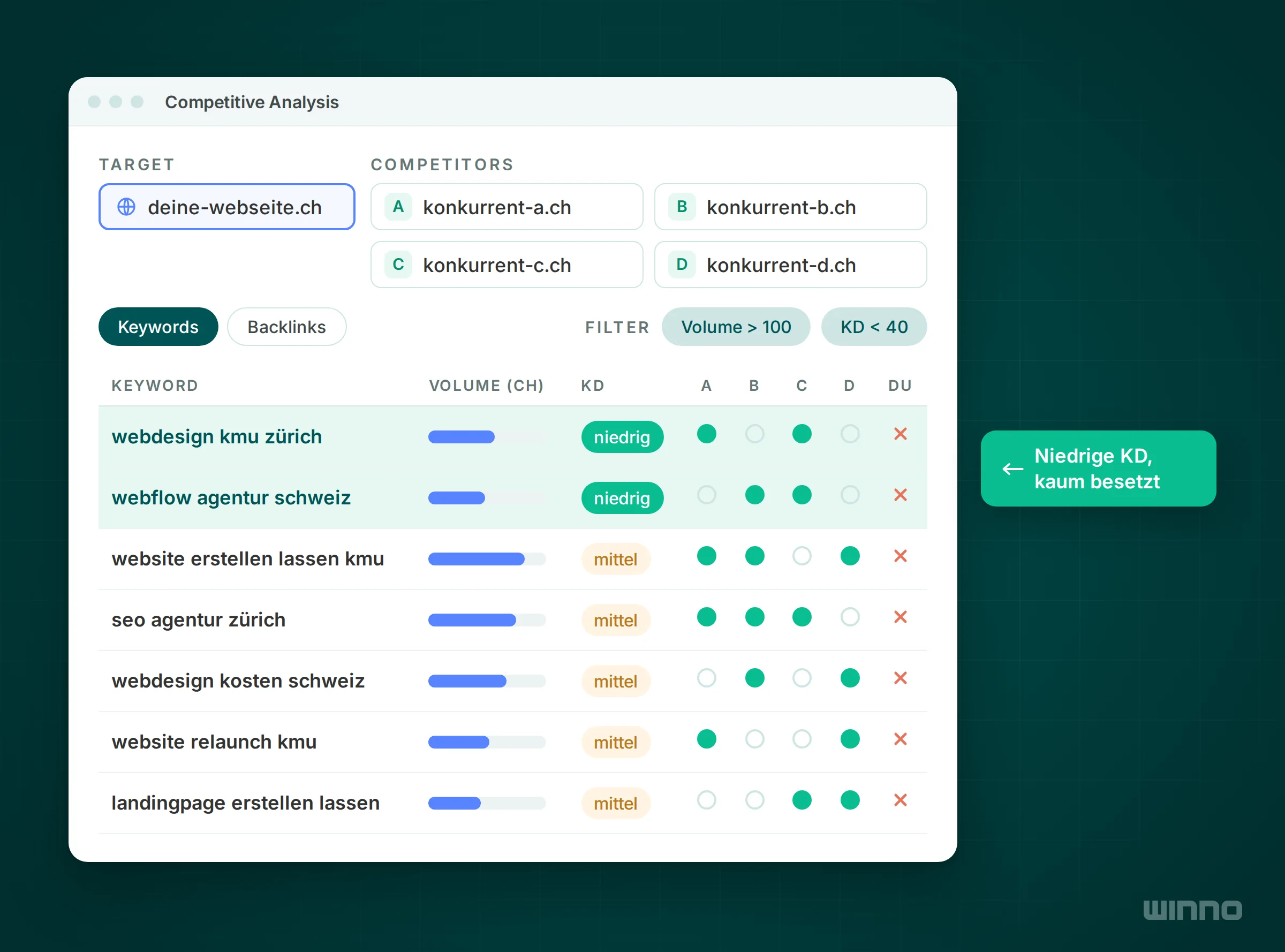
Task: Click the C badge beside konkurrent-c.ch
Action: pos(398,265)
